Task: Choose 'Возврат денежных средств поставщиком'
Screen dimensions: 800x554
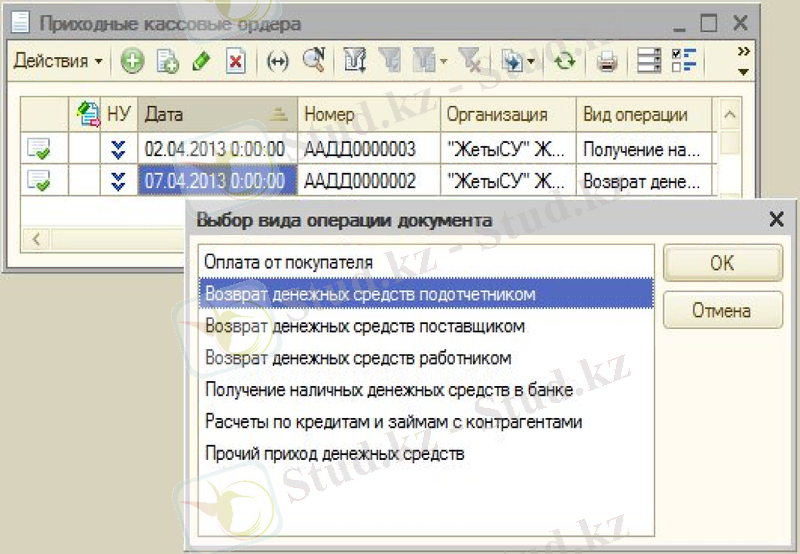Action: (426, 325)
